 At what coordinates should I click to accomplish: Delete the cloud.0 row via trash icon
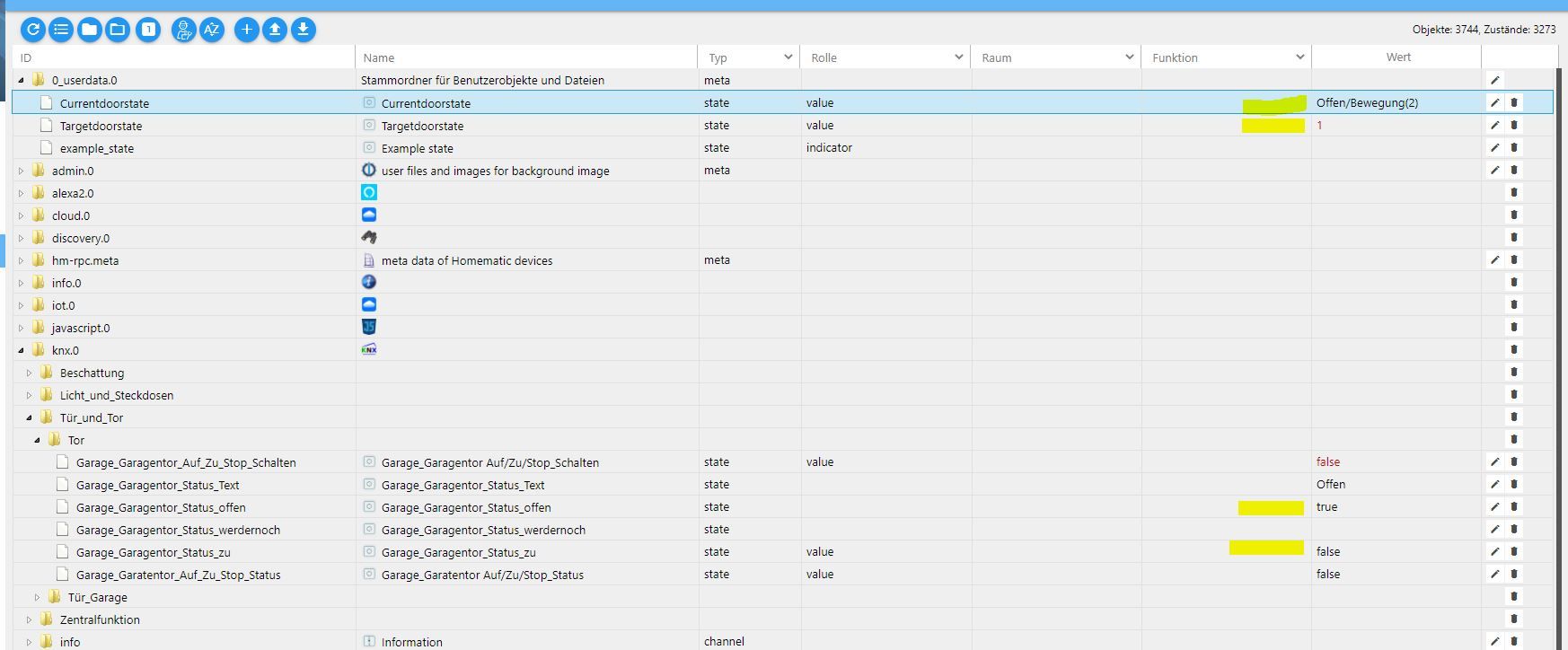tap(1514, 215)
